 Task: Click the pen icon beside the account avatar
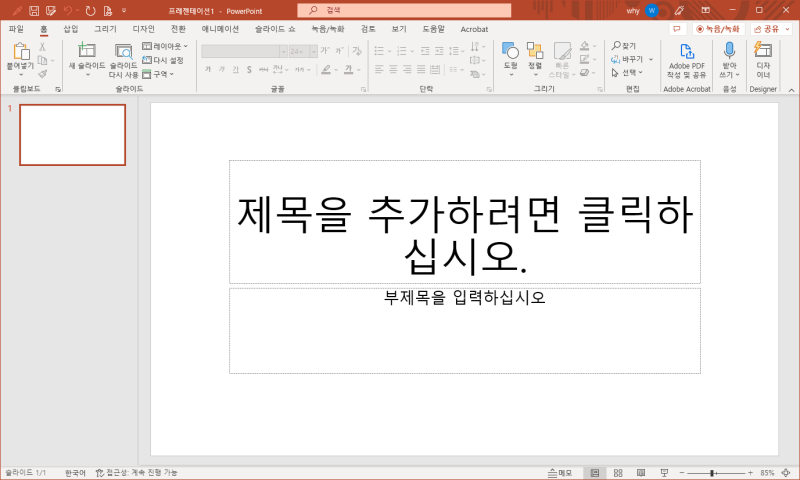coord(679,10)
